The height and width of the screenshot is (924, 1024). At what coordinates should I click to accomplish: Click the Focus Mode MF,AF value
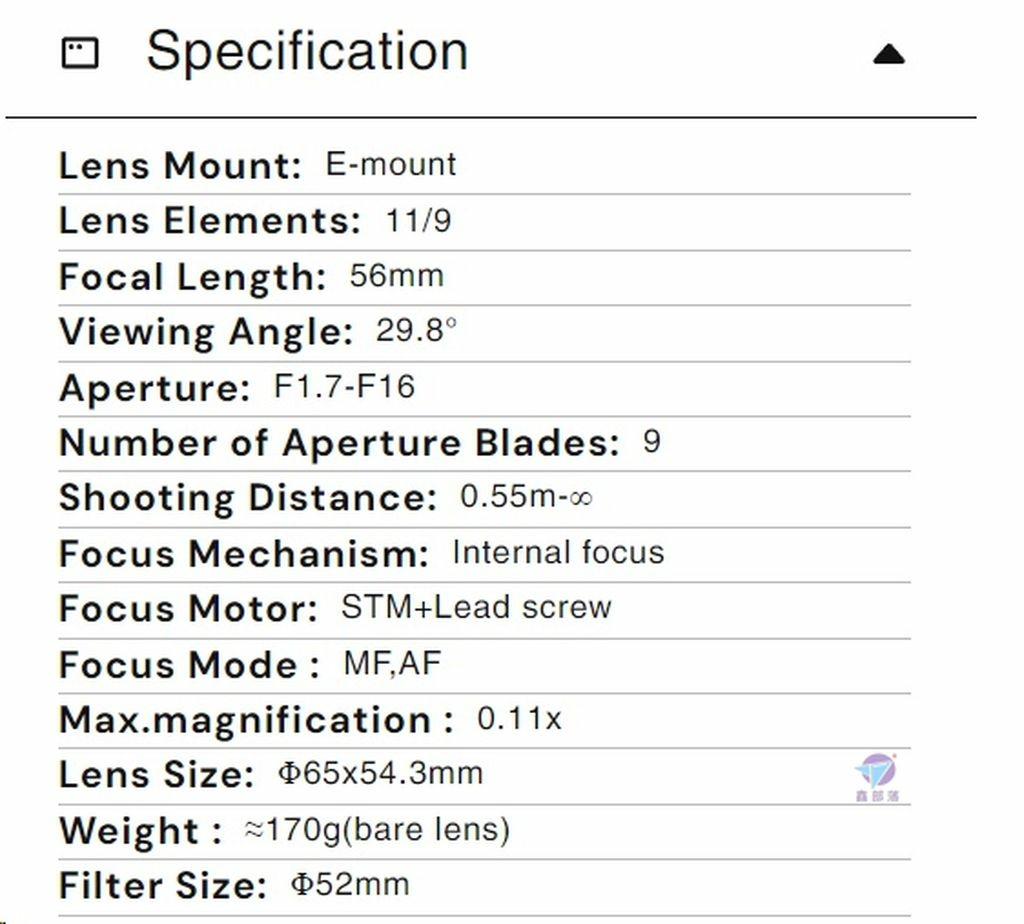click(x=392, y=664)
